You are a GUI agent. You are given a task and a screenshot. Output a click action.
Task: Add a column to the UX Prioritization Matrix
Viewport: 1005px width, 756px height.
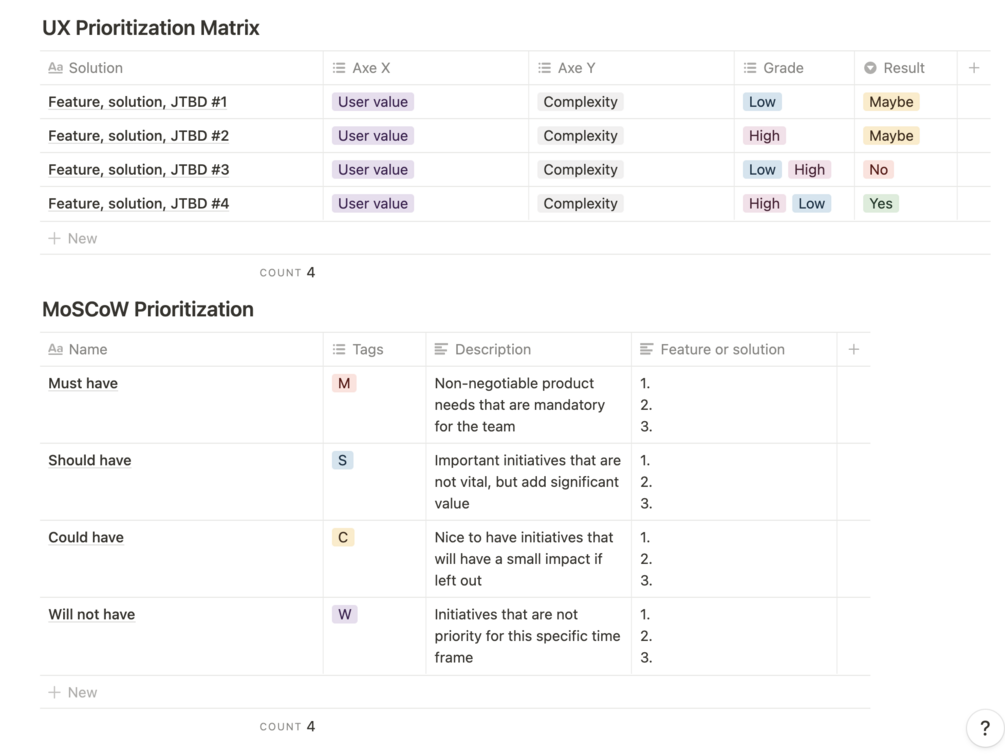pos(974,68)
